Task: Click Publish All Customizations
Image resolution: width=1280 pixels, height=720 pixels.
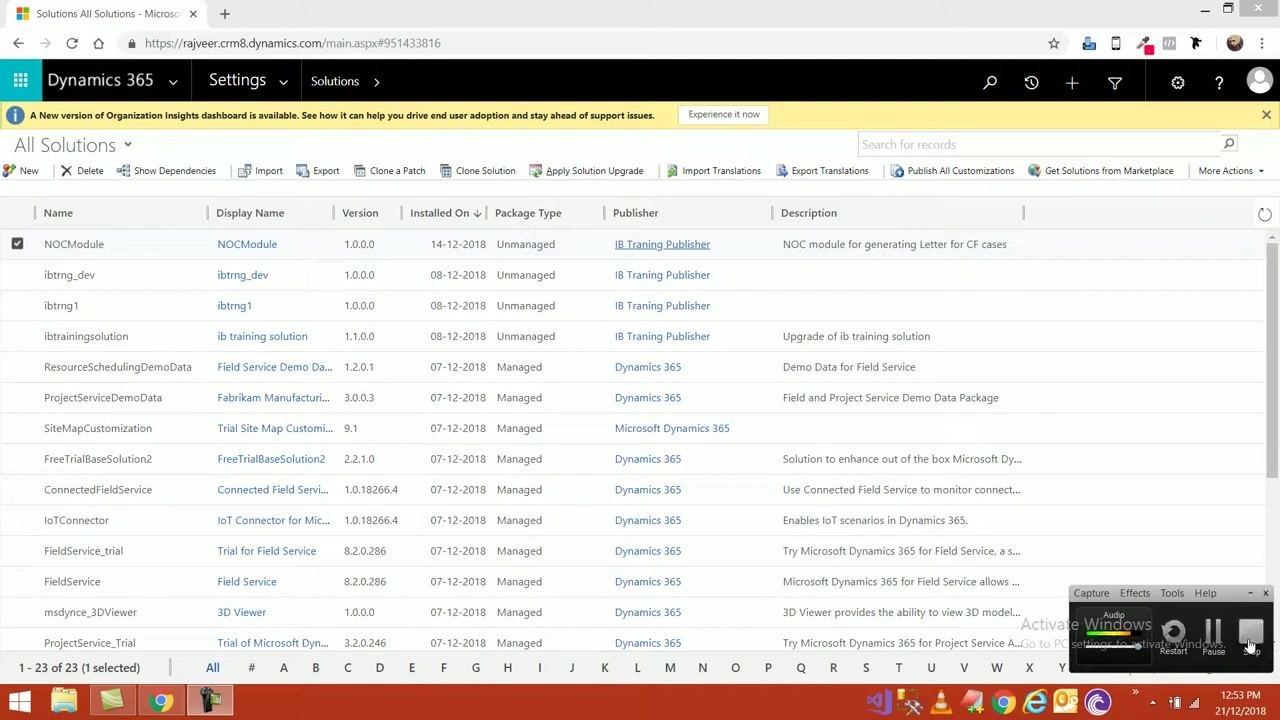Action: [x=952, y=171]
